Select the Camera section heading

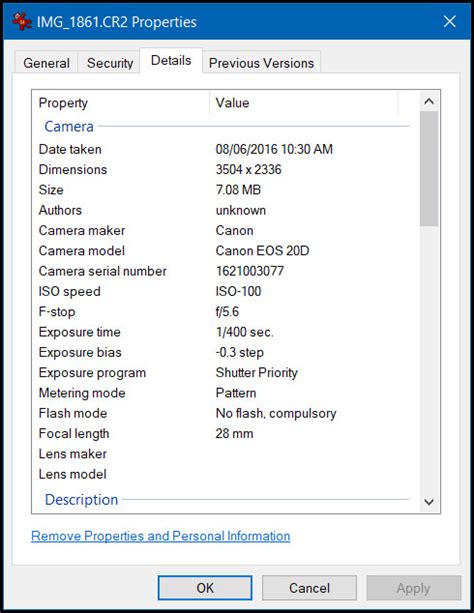(69, 126)
